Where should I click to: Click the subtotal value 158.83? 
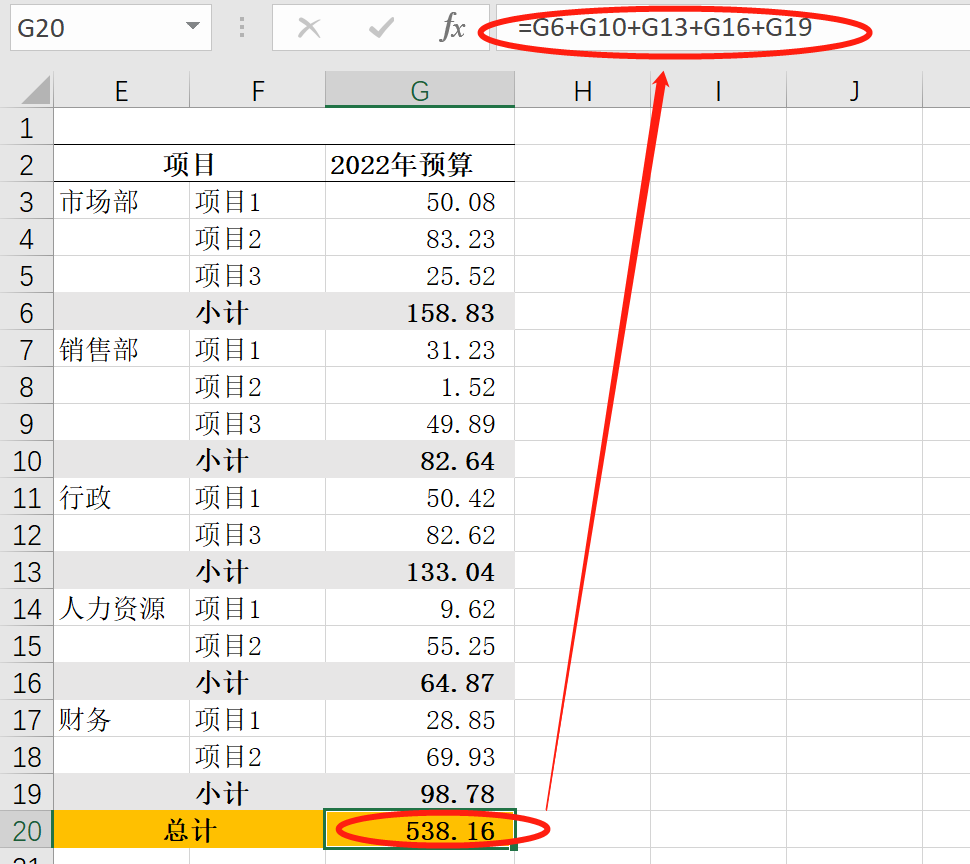[420, 312]
